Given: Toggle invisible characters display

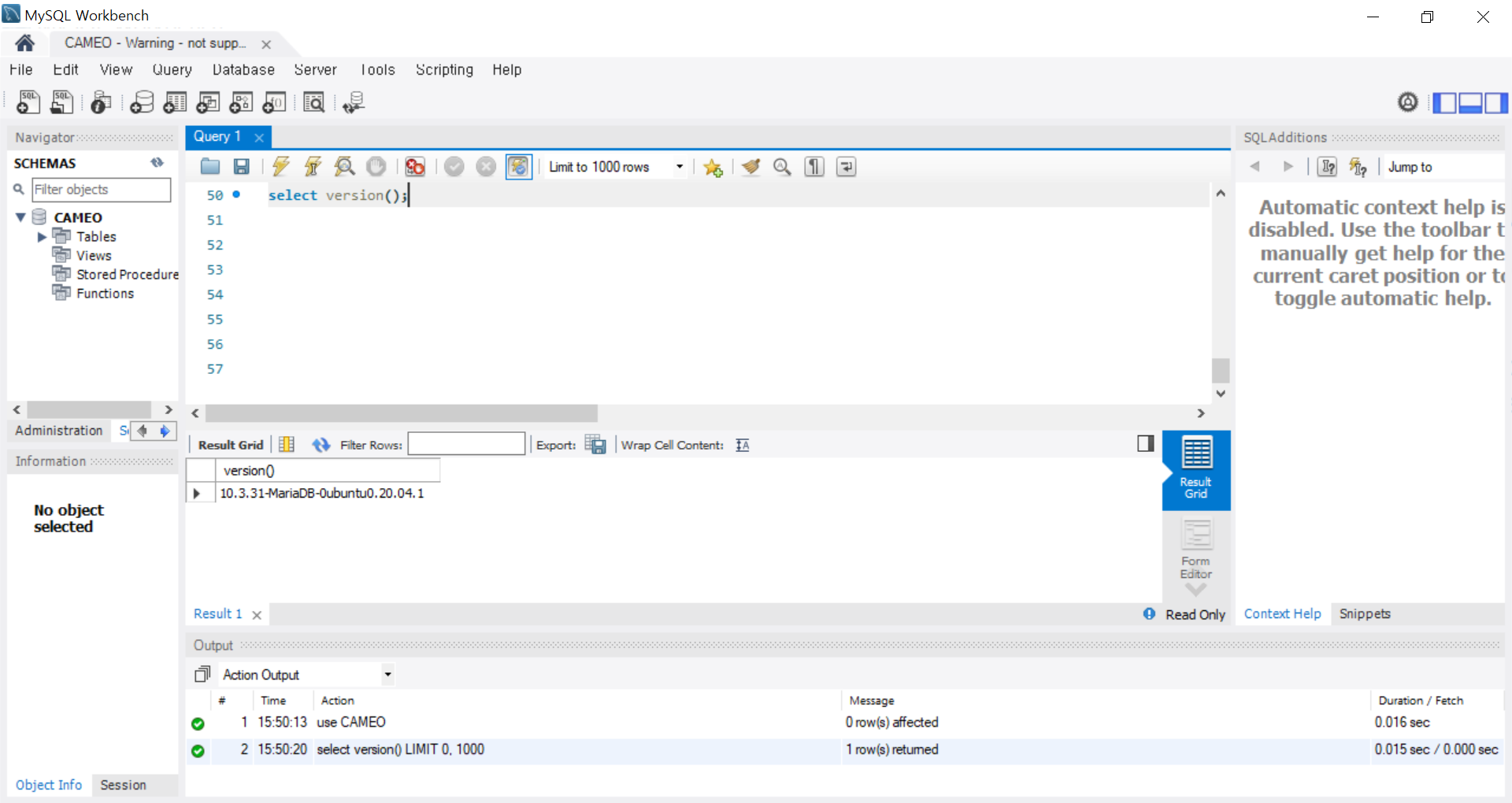Looking at the screenshot, I should pyautogui.click(x=814, y=166).
